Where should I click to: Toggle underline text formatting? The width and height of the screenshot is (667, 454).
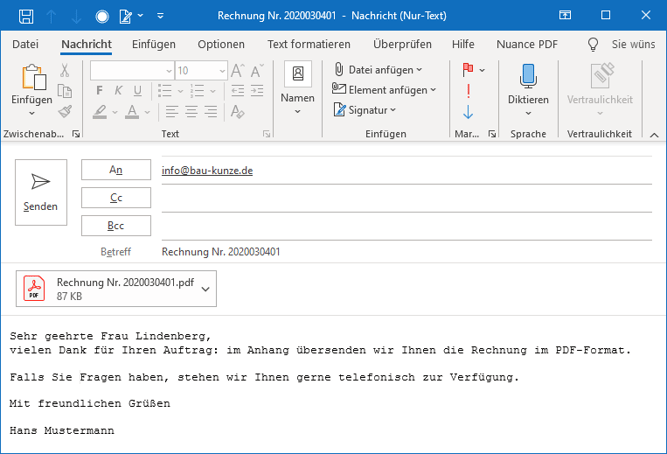(136, 91)
